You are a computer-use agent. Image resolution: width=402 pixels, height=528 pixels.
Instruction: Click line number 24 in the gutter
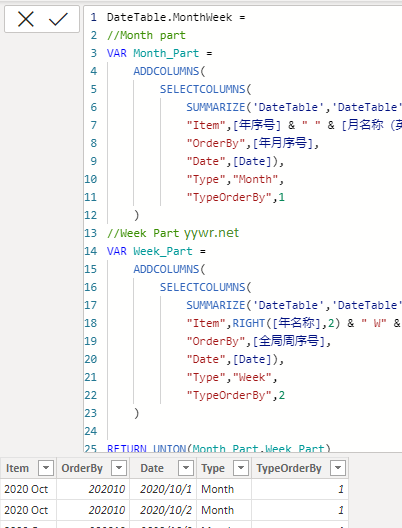(91, 431)
